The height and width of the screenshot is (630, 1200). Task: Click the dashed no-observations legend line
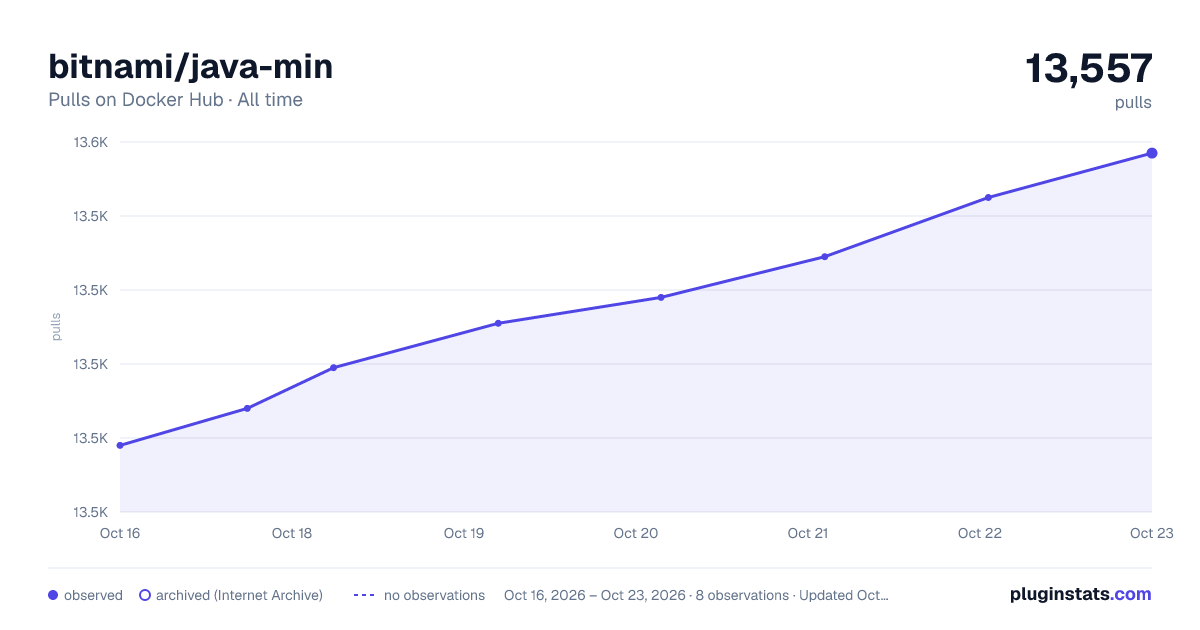pos(364,595)
